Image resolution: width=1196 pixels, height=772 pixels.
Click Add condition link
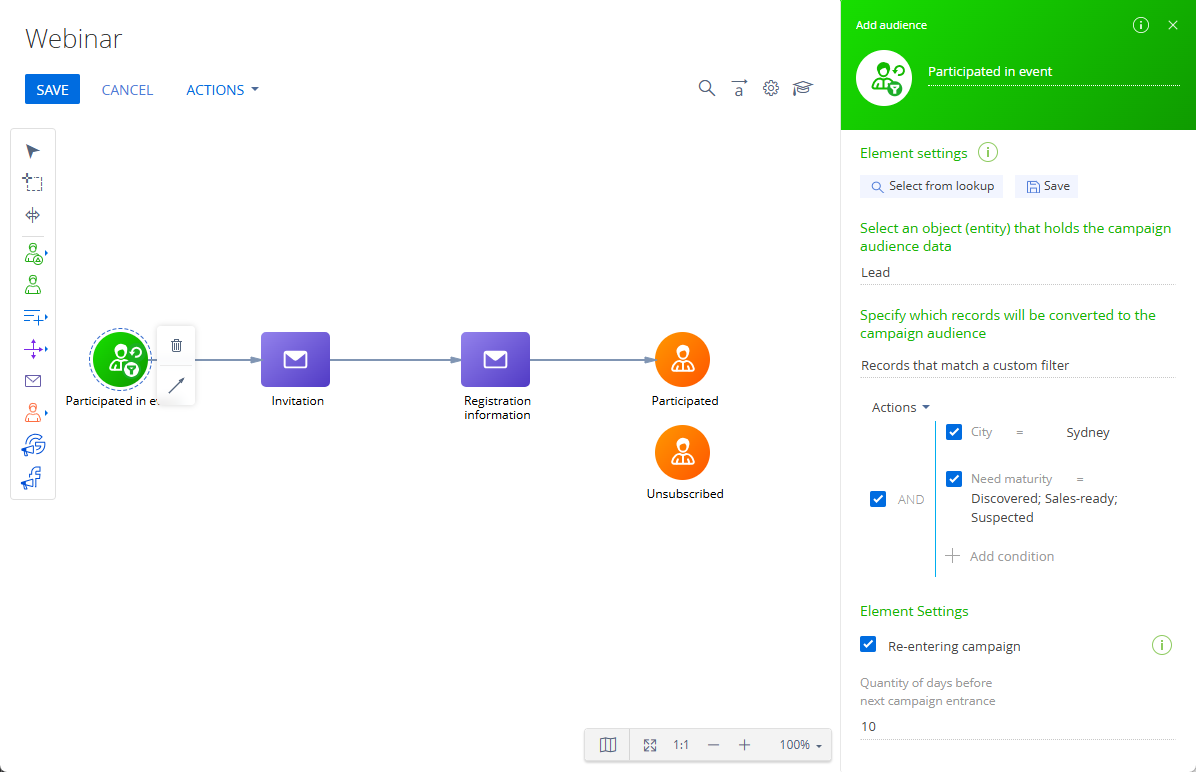coord(1000,556)
